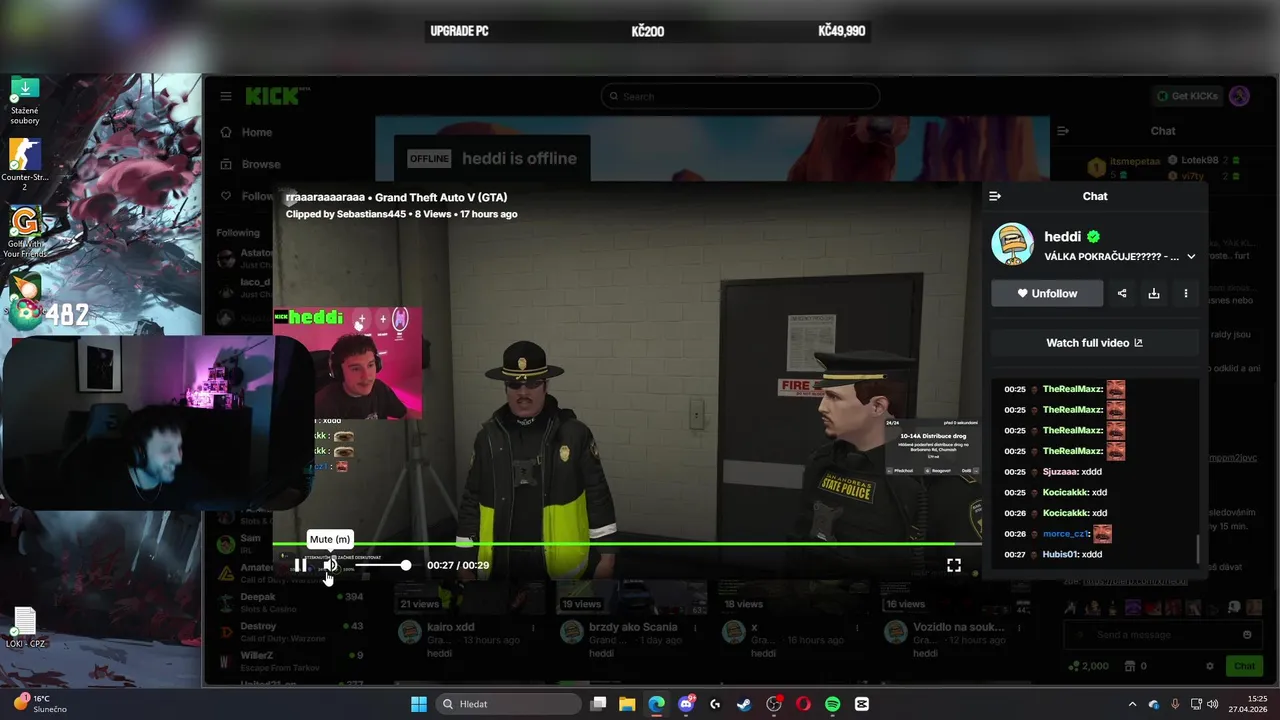Share the clip

(1122, 293)
